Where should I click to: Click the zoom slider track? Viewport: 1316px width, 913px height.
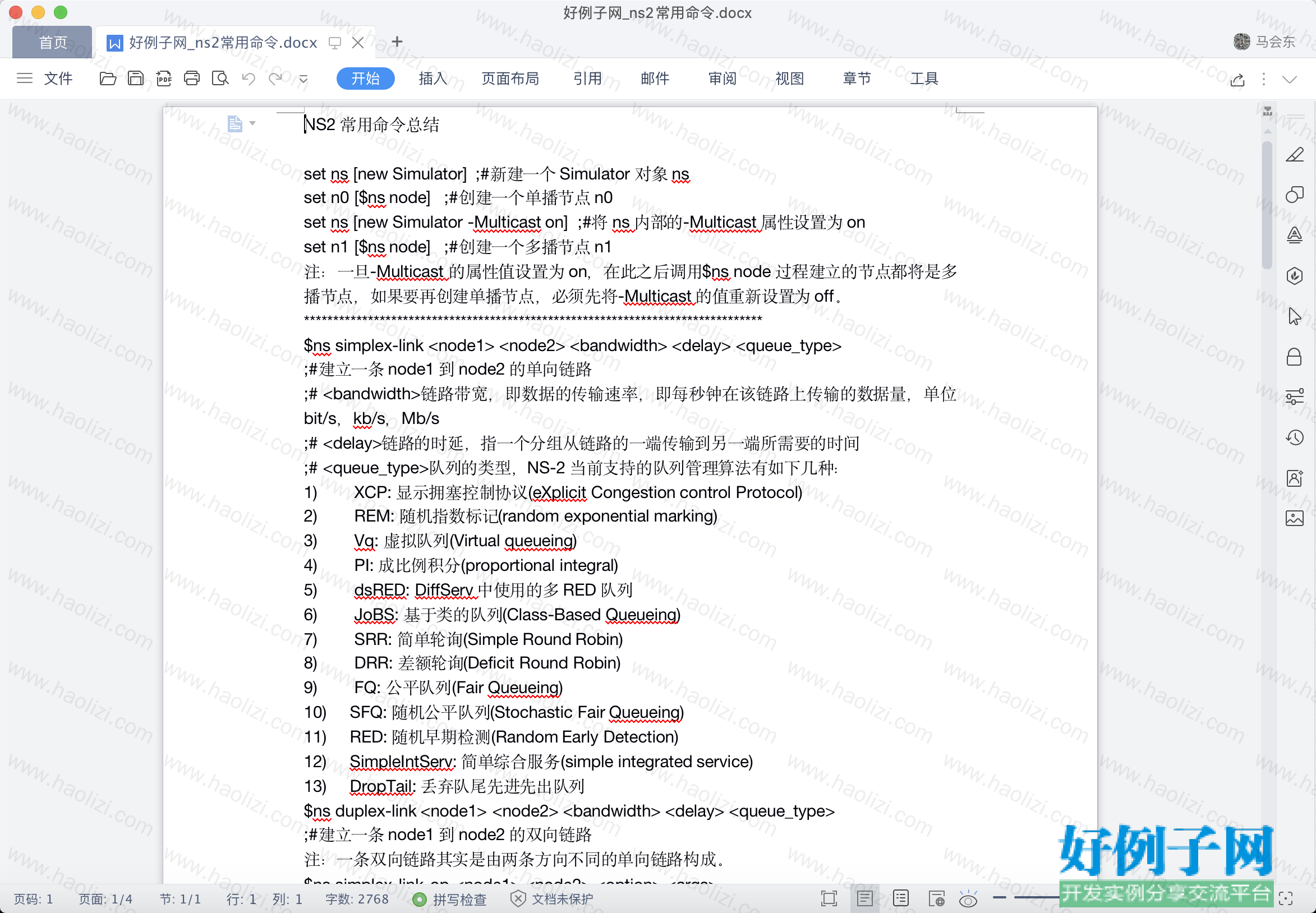1036,898
